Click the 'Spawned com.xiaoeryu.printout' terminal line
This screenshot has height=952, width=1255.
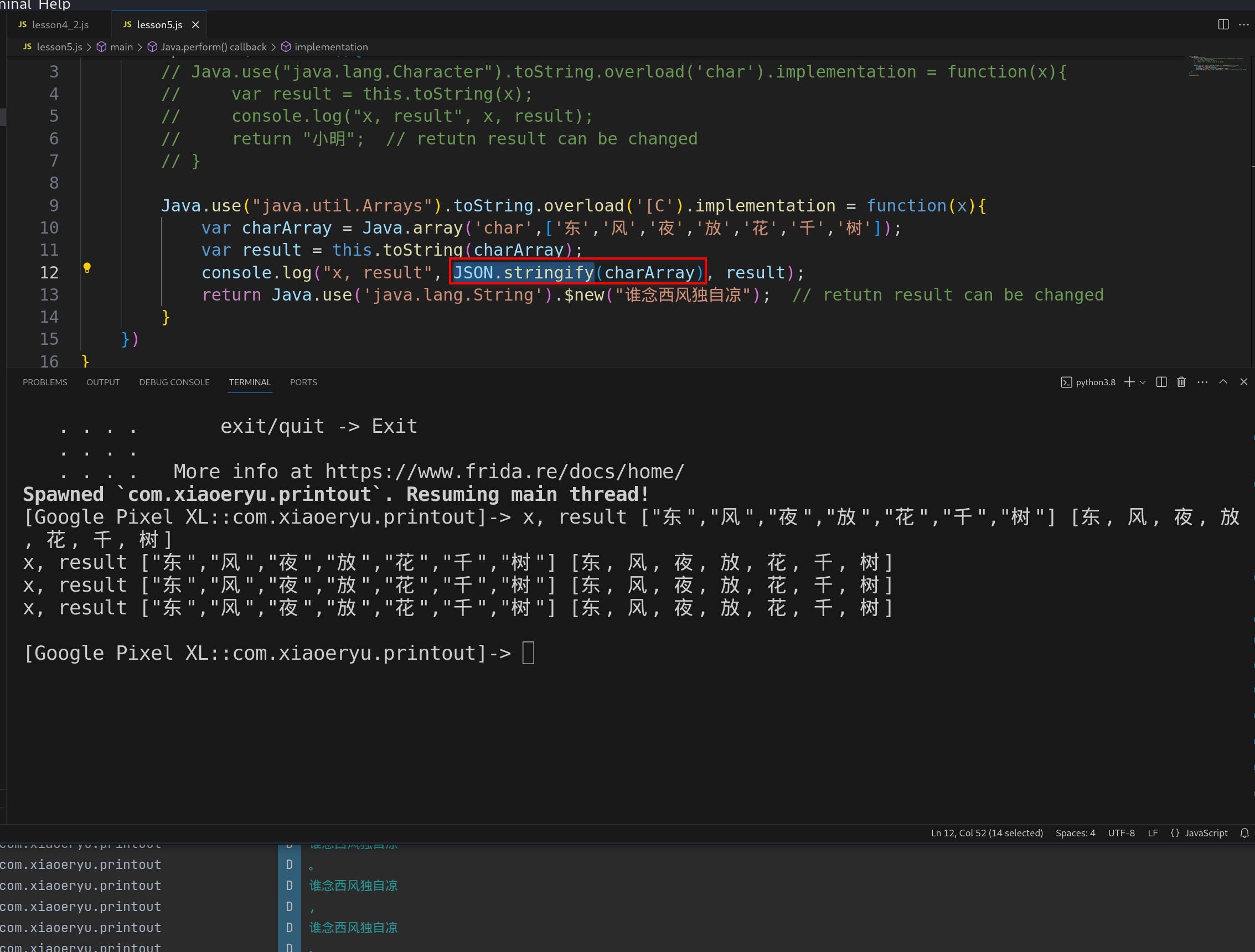click(x=336, y=494)
